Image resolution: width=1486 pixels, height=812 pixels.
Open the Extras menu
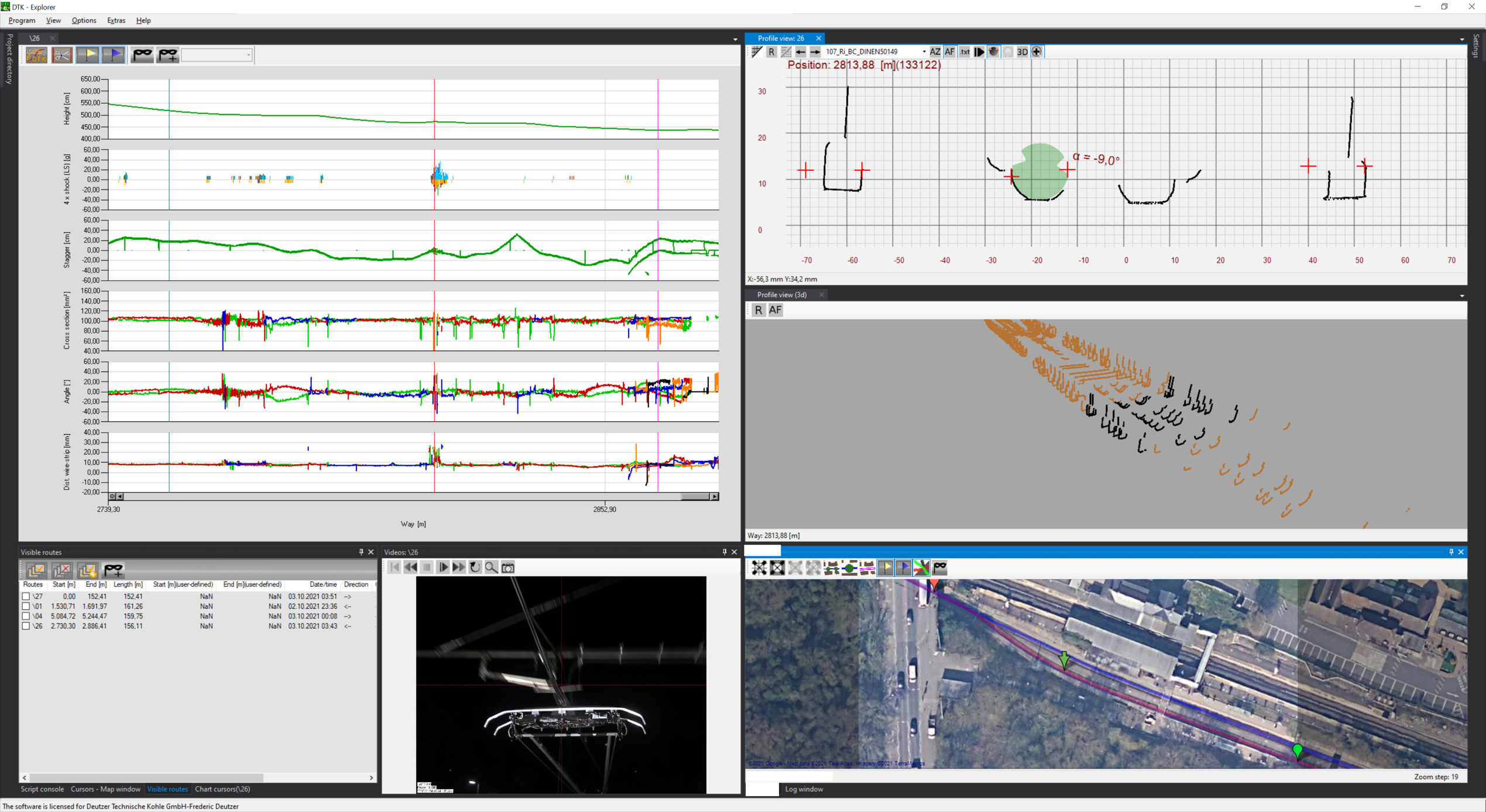(116, 20)
